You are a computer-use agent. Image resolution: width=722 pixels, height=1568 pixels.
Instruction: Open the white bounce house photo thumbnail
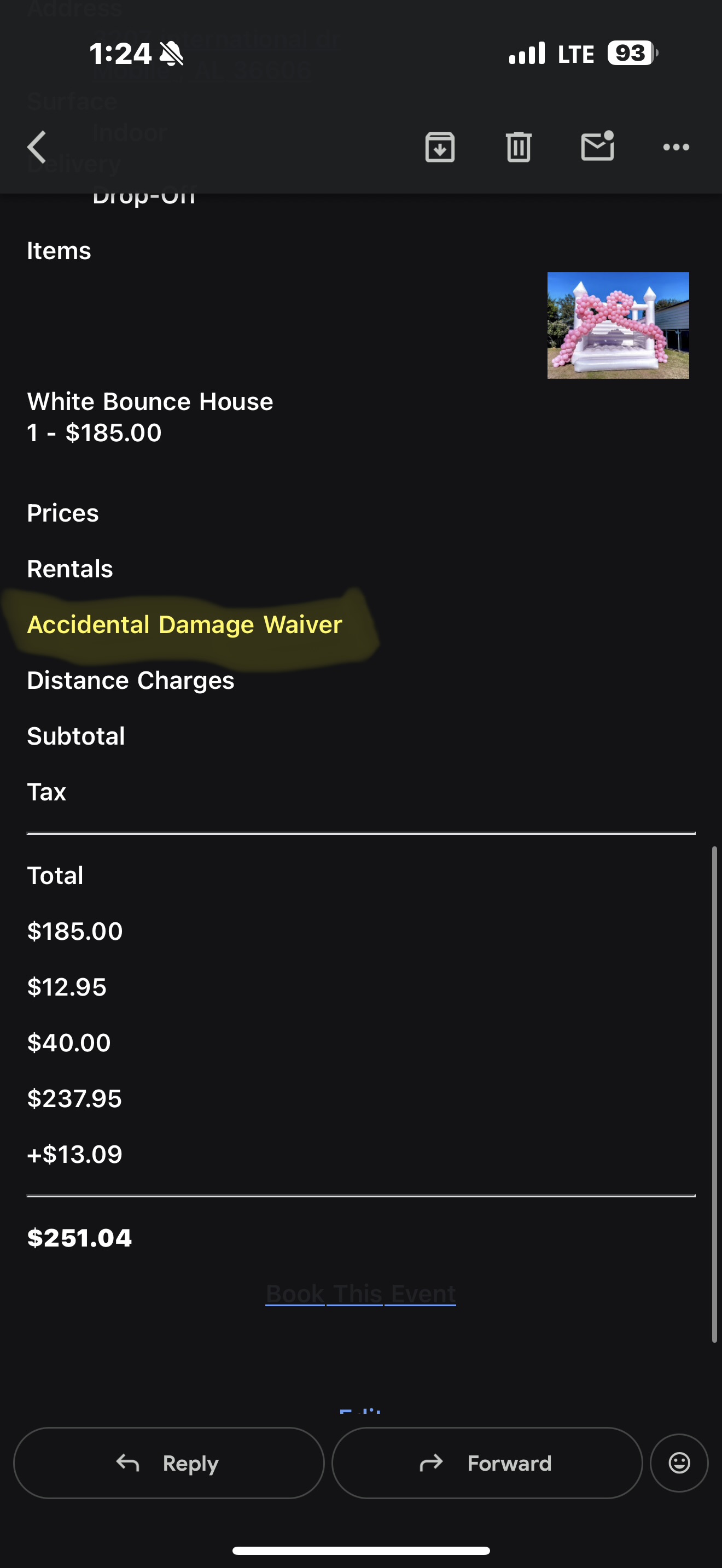coord(618,325)
